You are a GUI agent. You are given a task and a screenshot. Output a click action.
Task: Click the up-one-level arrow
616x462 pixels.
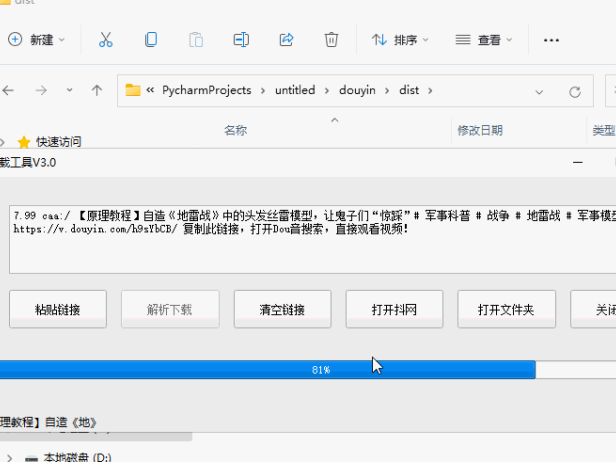click(97, 91)
